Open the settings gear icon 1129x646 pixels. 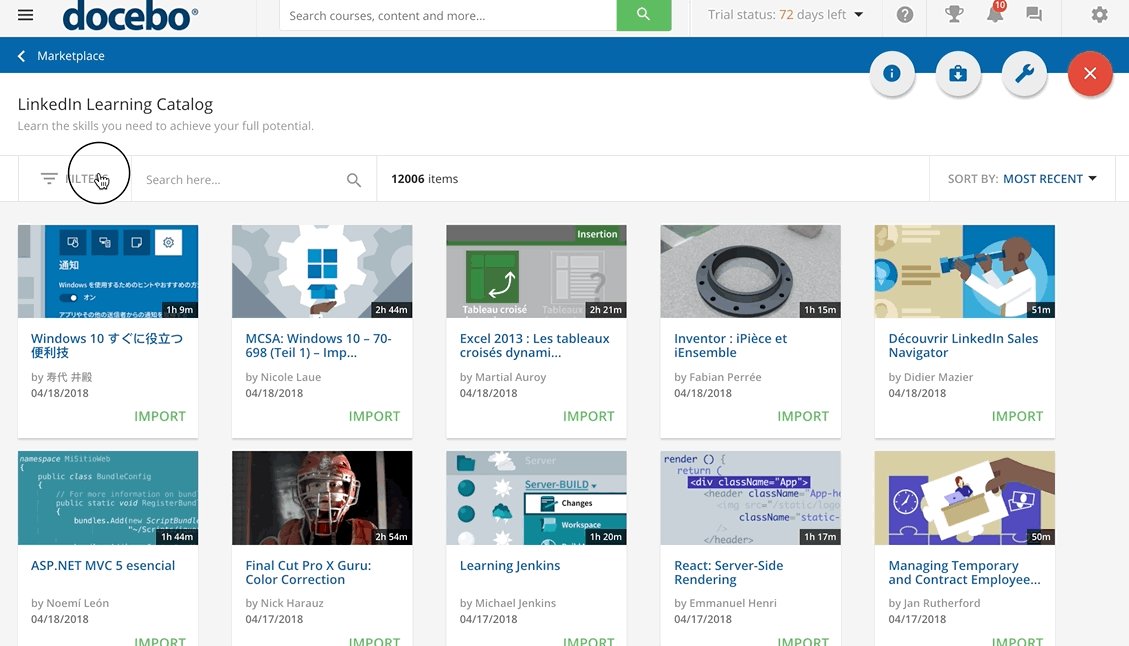click(x=1099, y=14)
